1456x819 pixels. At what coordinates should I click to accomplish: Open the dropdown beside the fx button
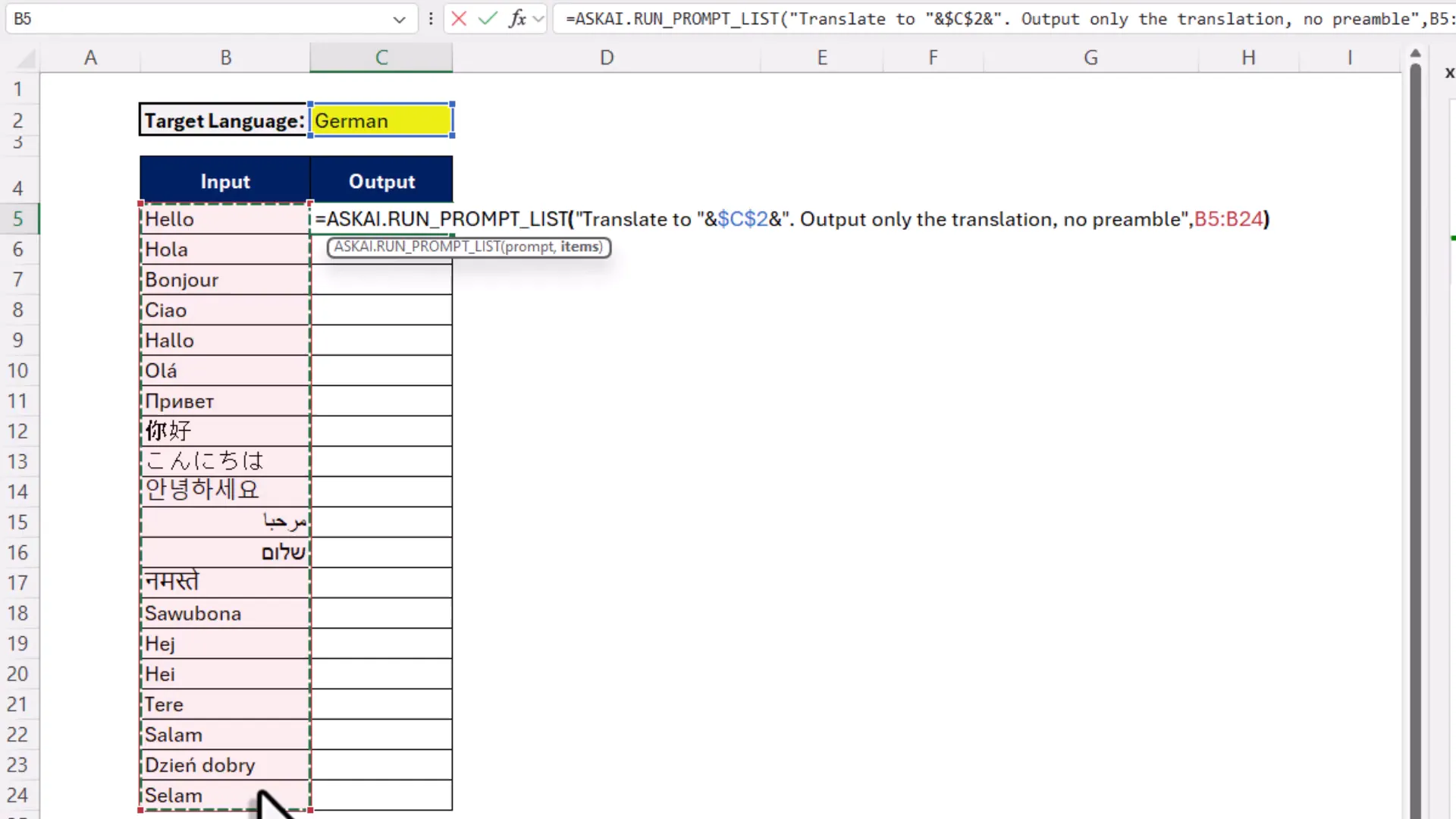click(538, 19)
